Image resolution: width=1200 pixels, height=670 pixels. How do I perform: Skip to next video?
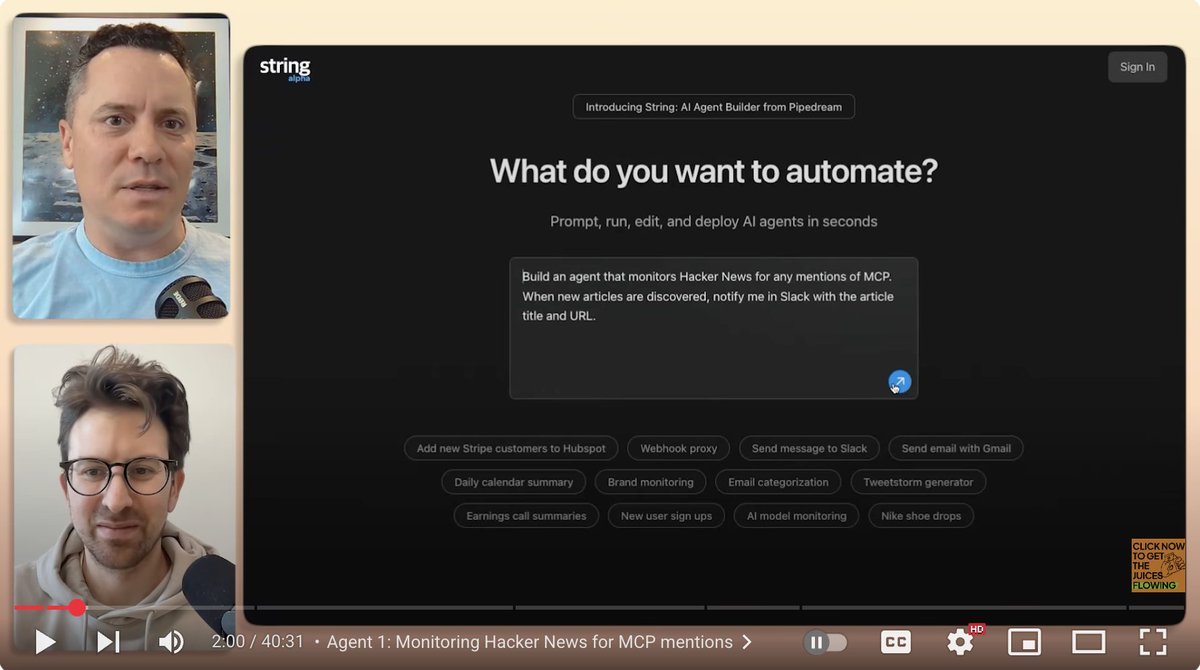point(108,641)
